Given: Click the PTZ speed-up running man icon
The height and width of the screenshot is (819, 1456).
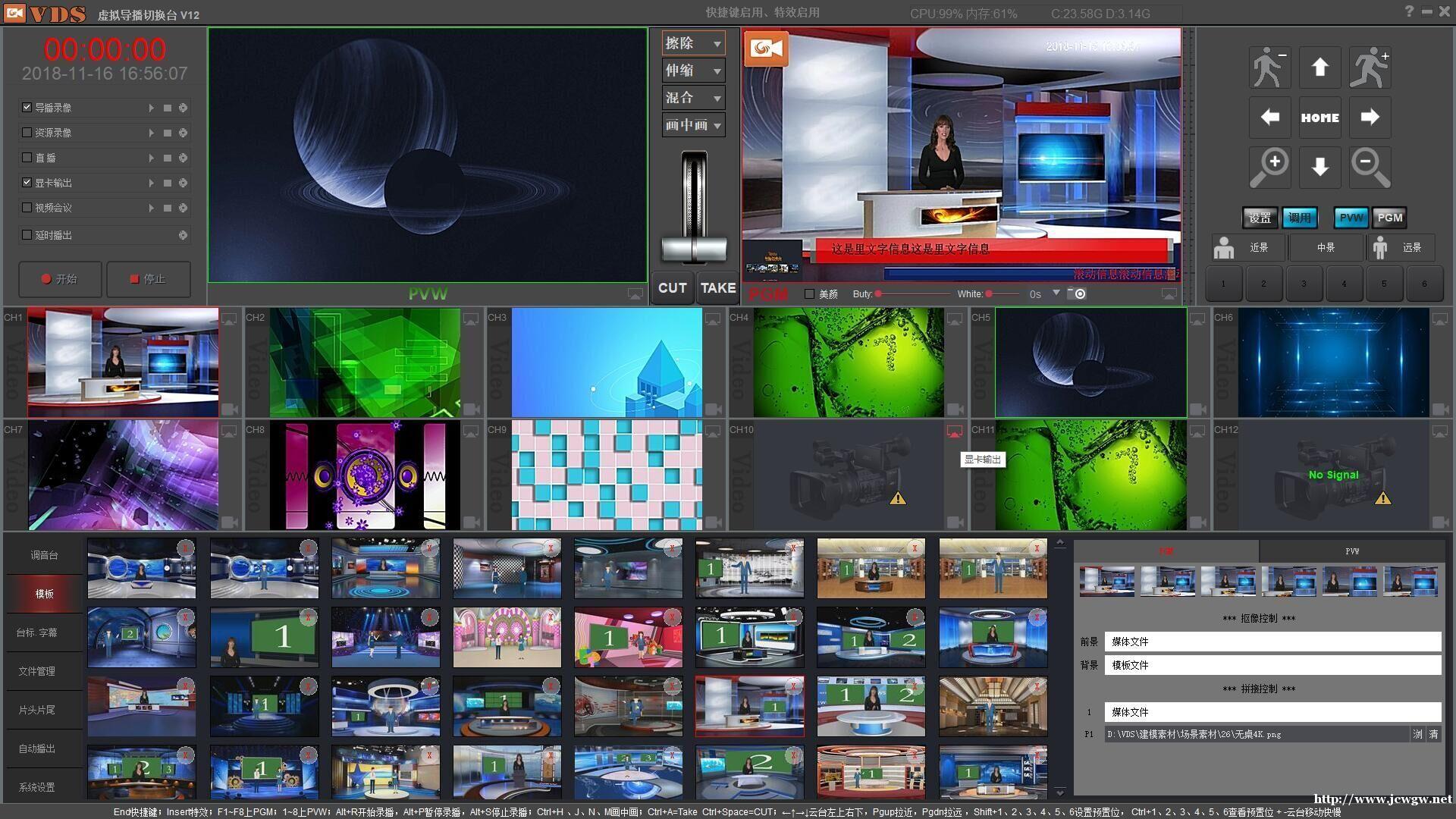Looking at the screenshot, I should [1370, 68].
